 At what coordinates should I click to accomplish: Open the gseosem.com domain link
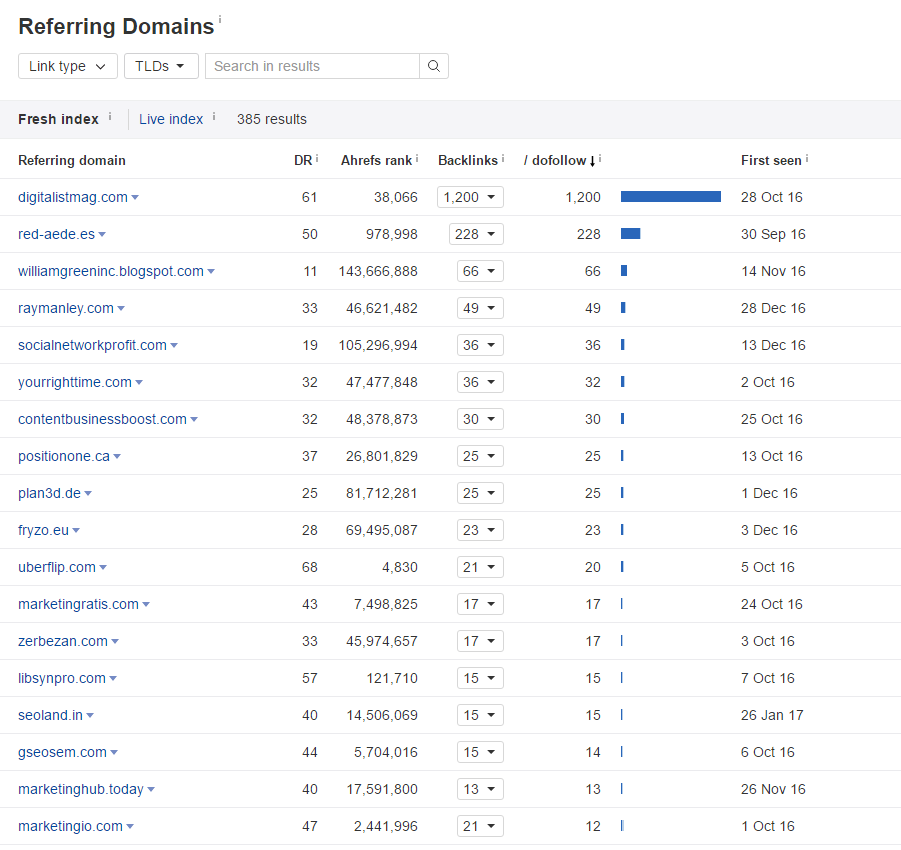[63, 752]
